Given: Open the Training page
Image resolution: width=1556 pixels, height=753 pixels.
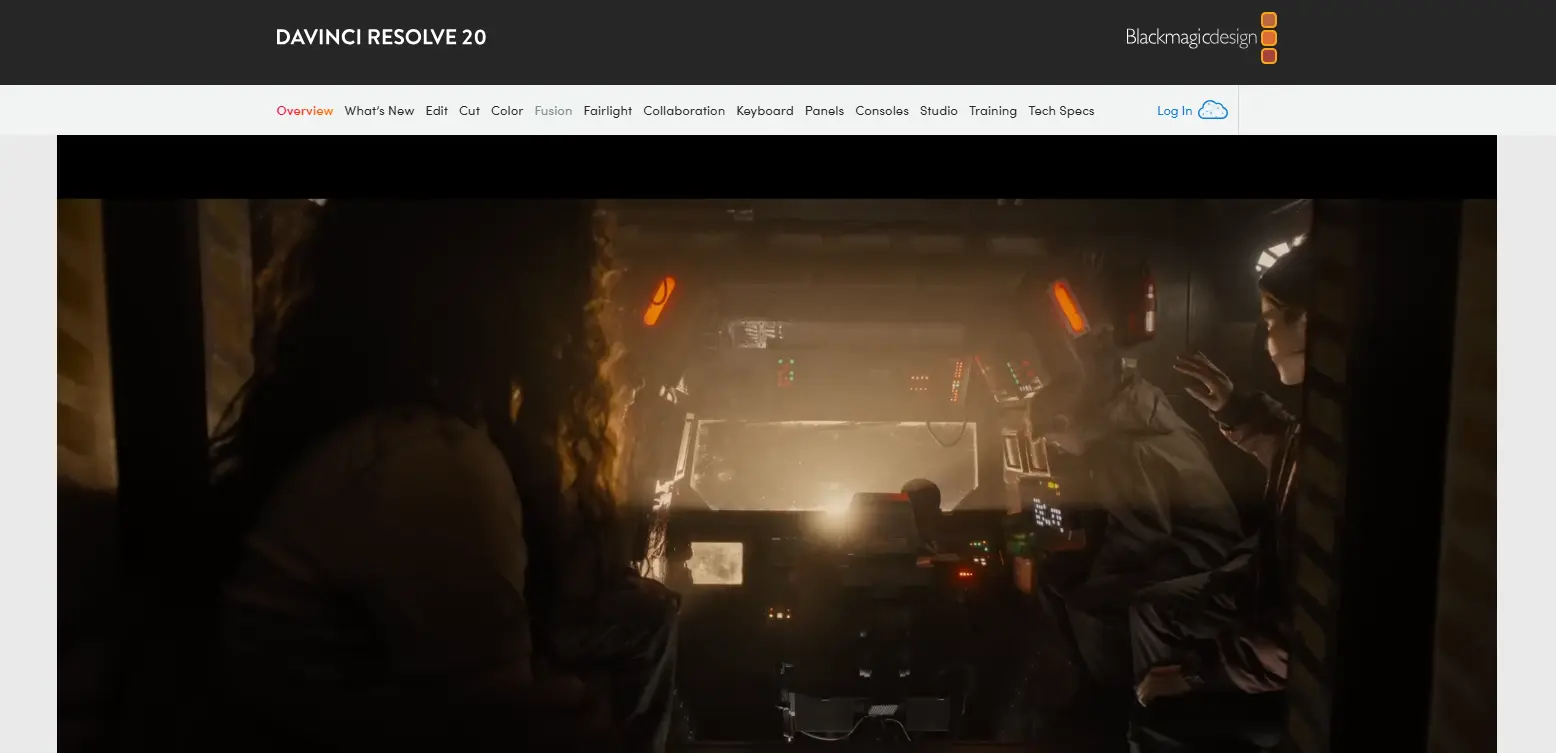Looking at the screenshot, I should pos(992,110).
